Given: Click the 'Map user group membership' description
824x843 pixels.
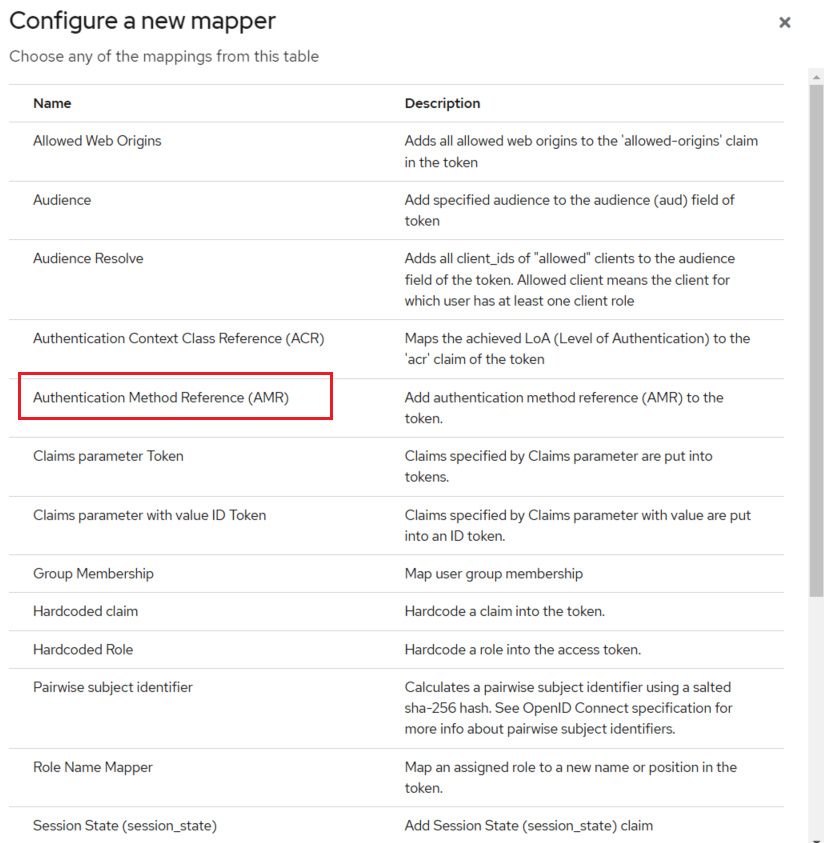Looking at the screenshot, I should click(493, 574).
